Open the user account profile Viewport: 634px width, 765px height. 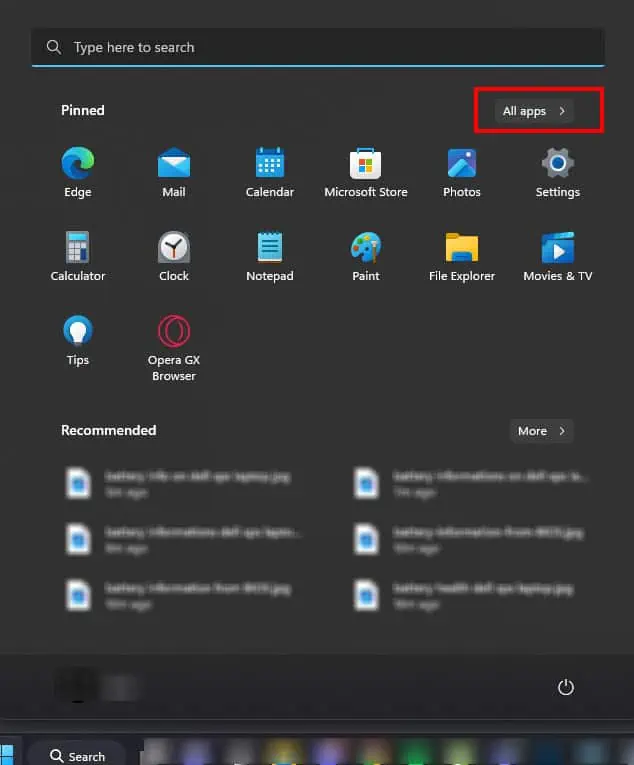[x=97, y=687]
